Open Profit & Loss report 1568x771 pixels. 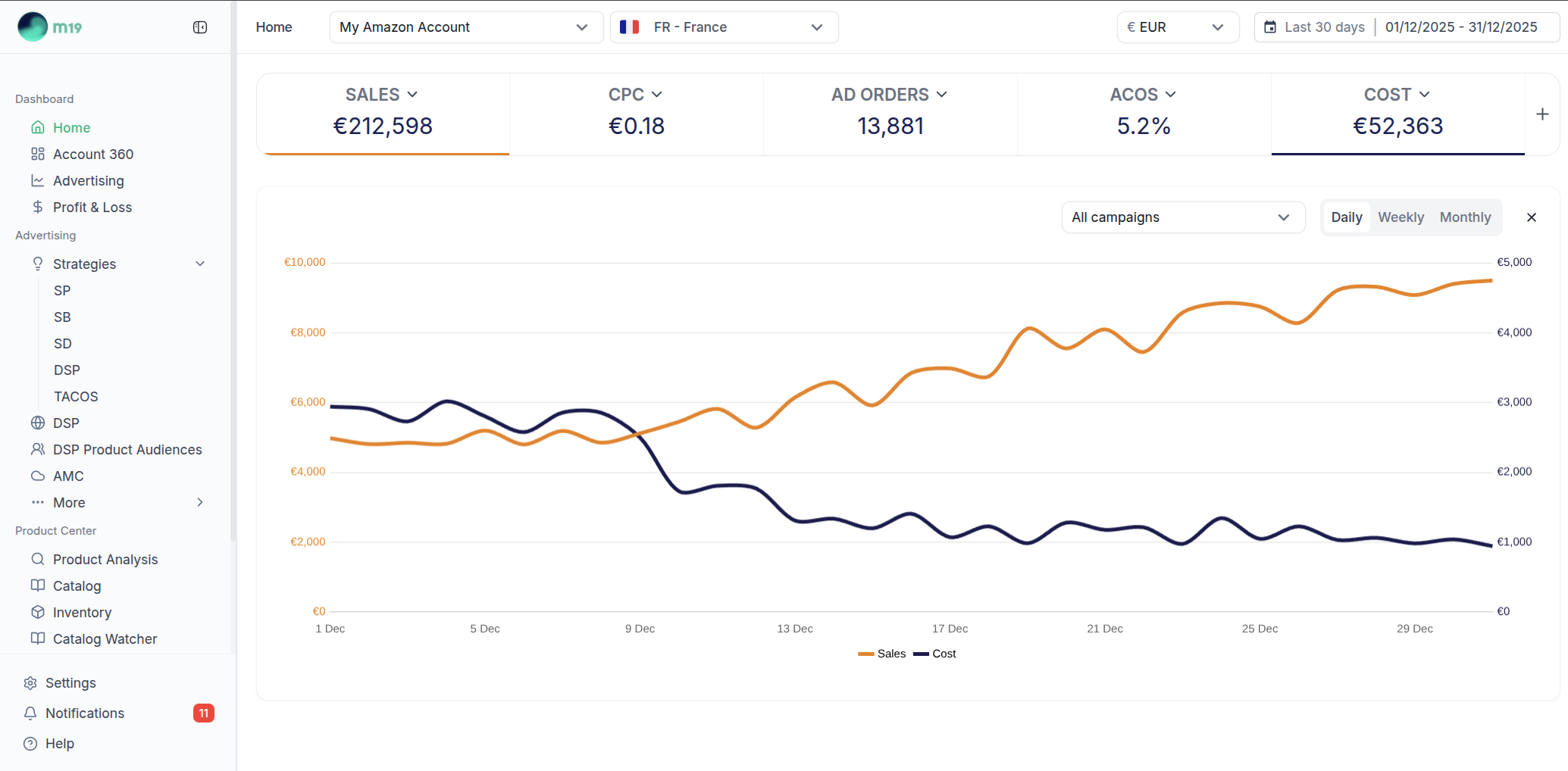coord(92,207)
